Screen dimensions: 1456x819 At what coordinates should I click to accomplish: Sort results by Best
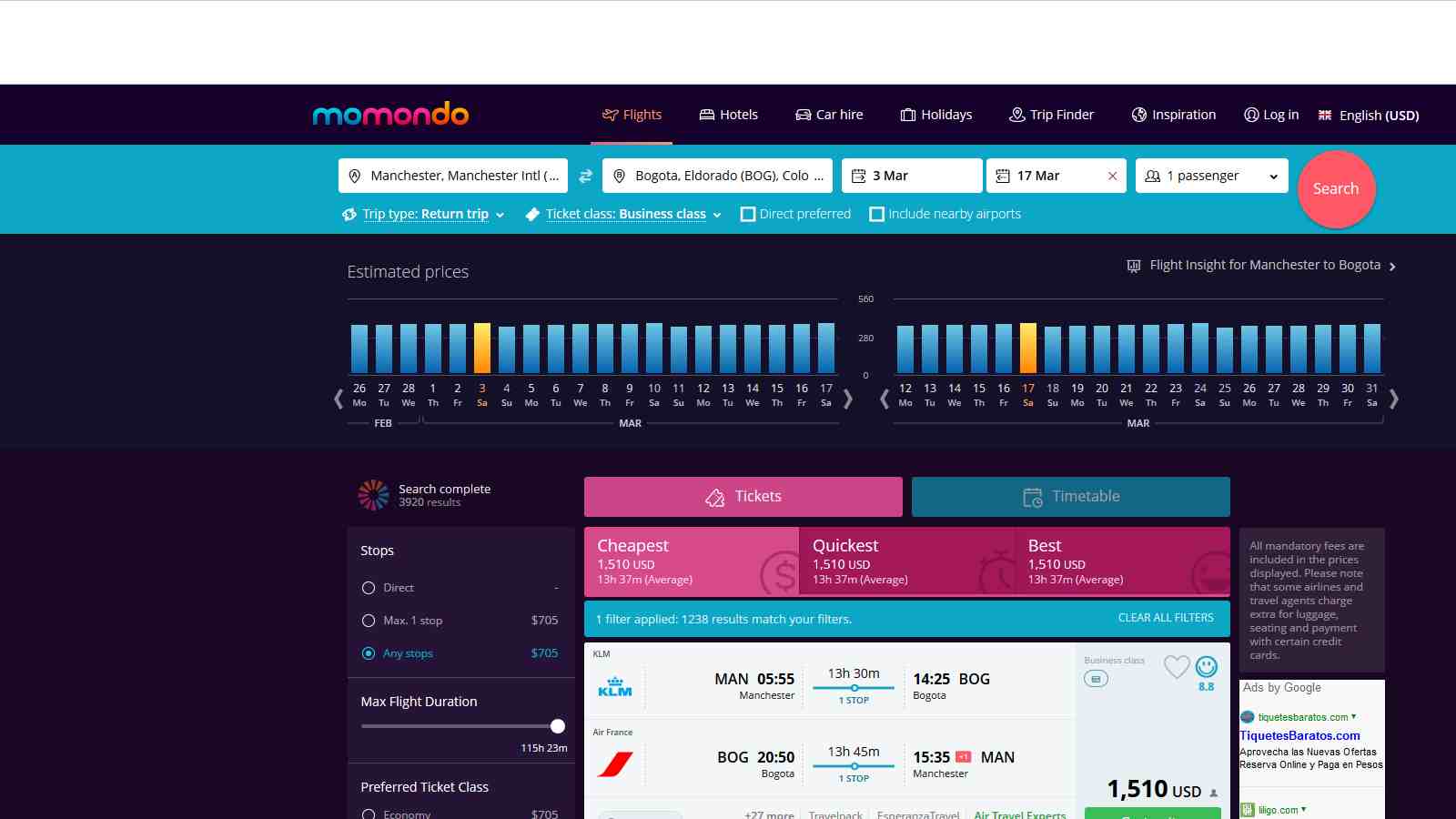point(1123,561)
